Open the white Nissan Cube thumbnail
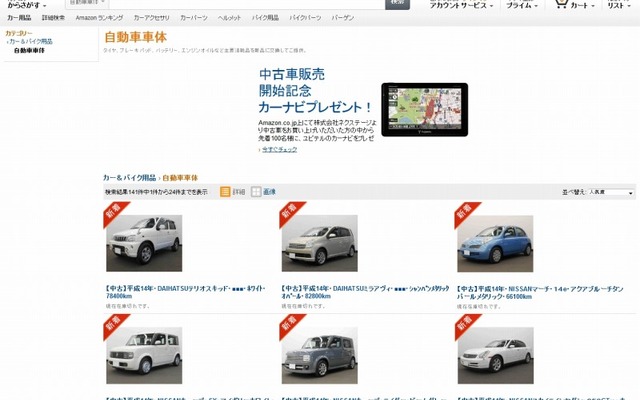 (144, 356)
